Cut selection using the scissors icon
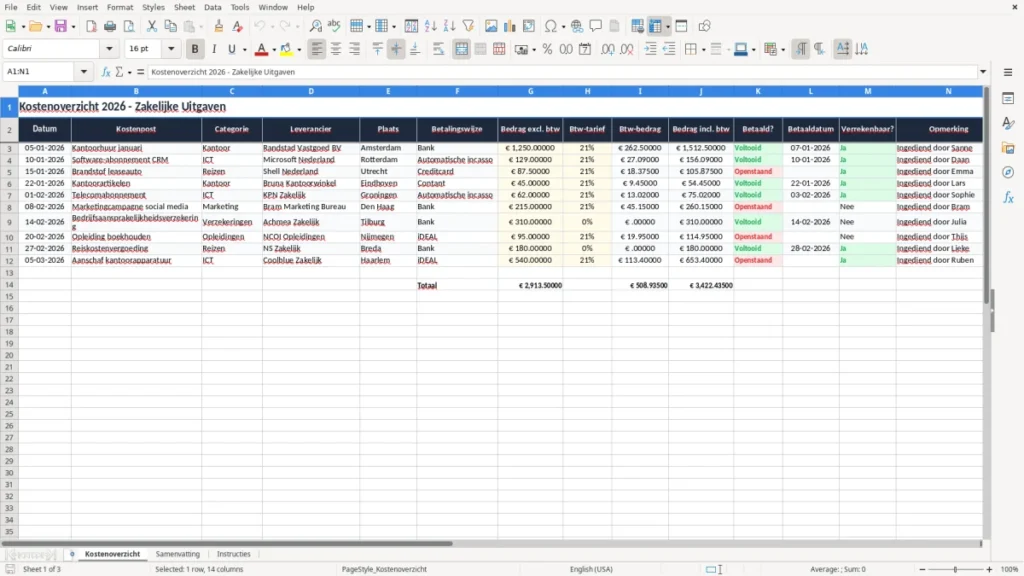Viewport: 1024px width, 576px height. pyautogui.click(x=152, y=26)
